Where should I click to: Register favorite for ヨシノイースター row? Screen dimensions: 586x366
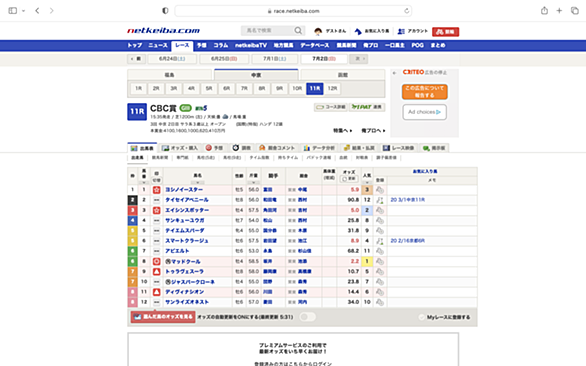click(x=380, y=190)
